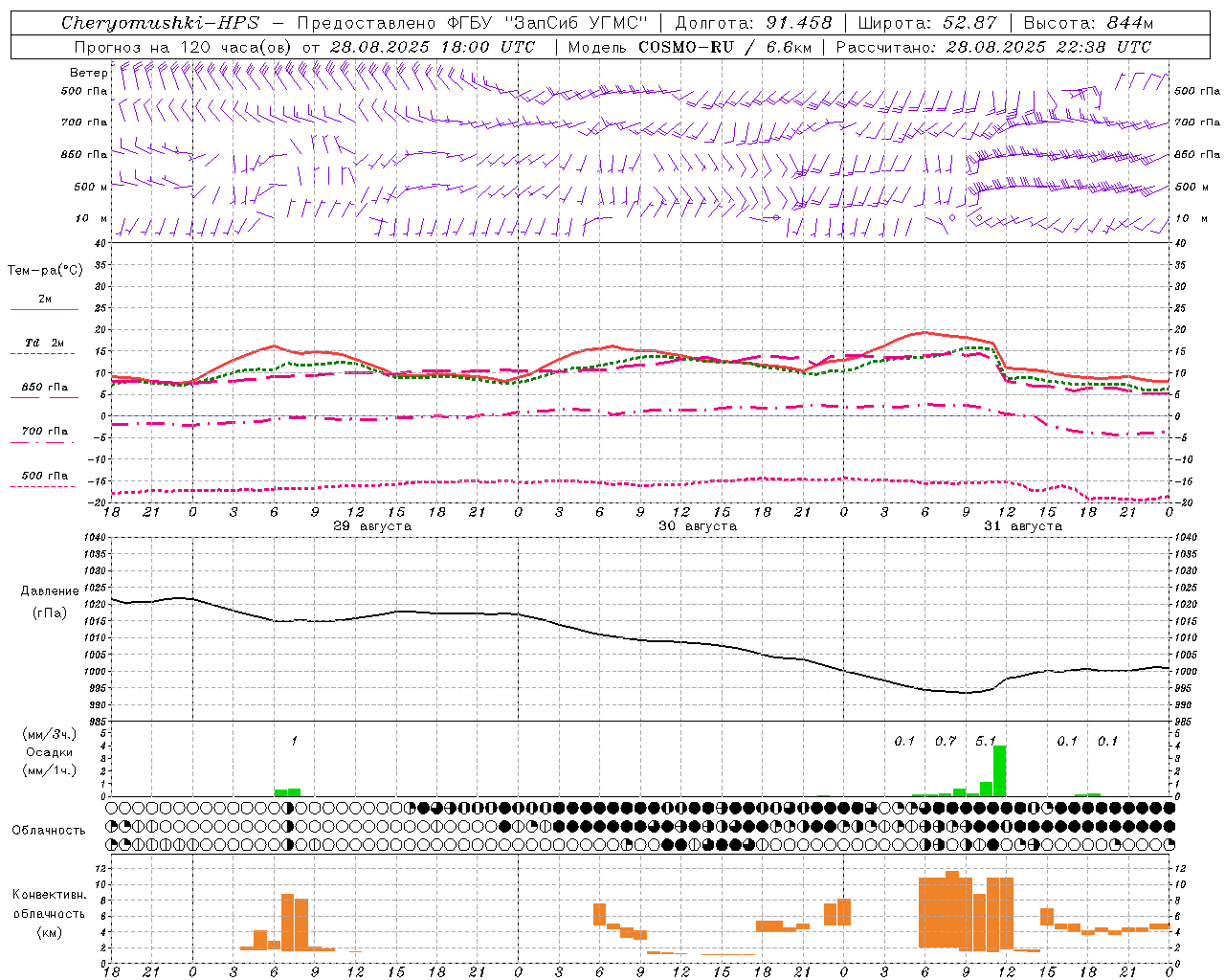Click "700 гПа" in the temperature legend

tap(45, 431)
